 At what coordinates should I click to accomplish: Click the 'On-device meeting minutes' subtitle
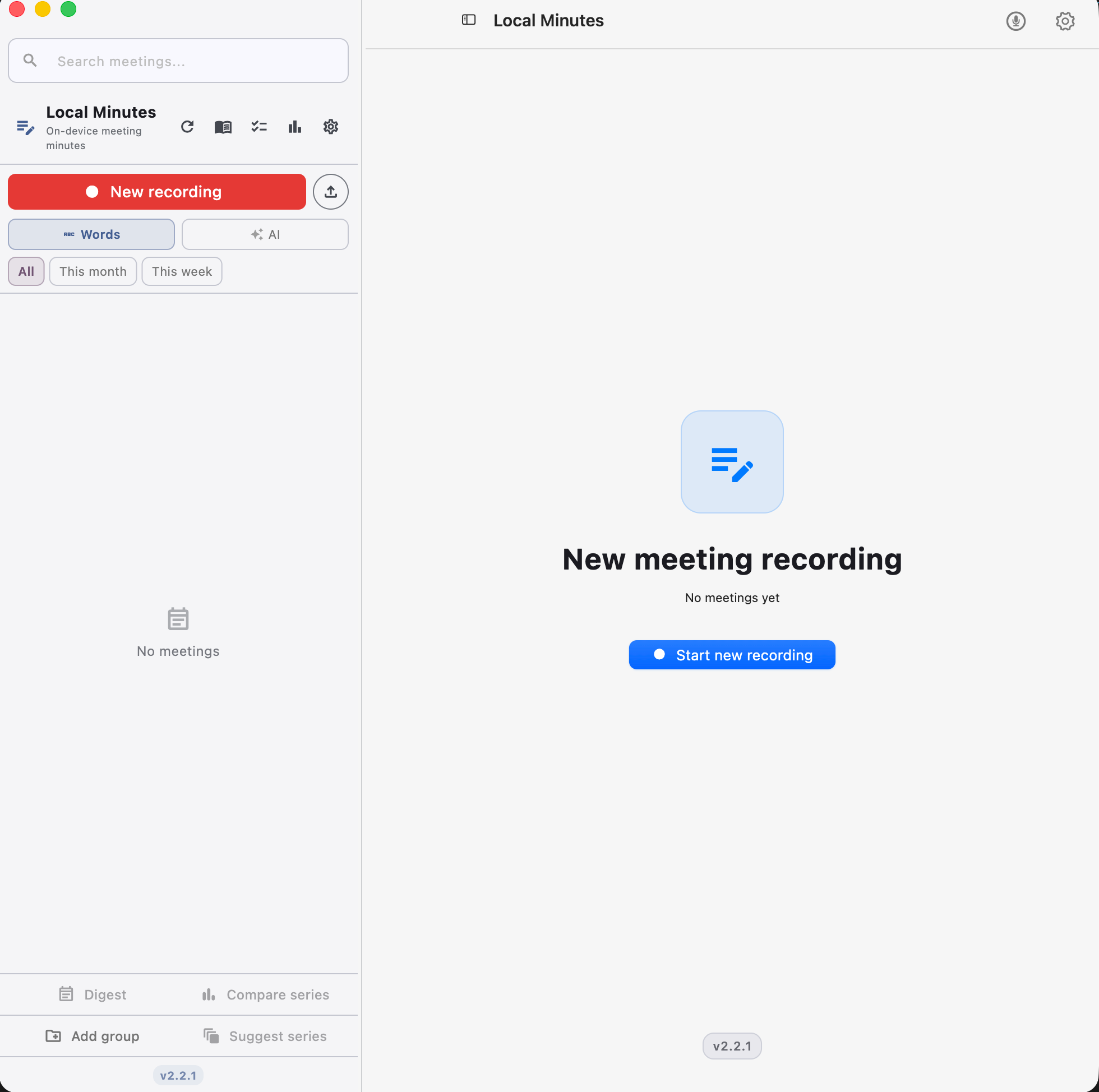[x=94, y=138]
